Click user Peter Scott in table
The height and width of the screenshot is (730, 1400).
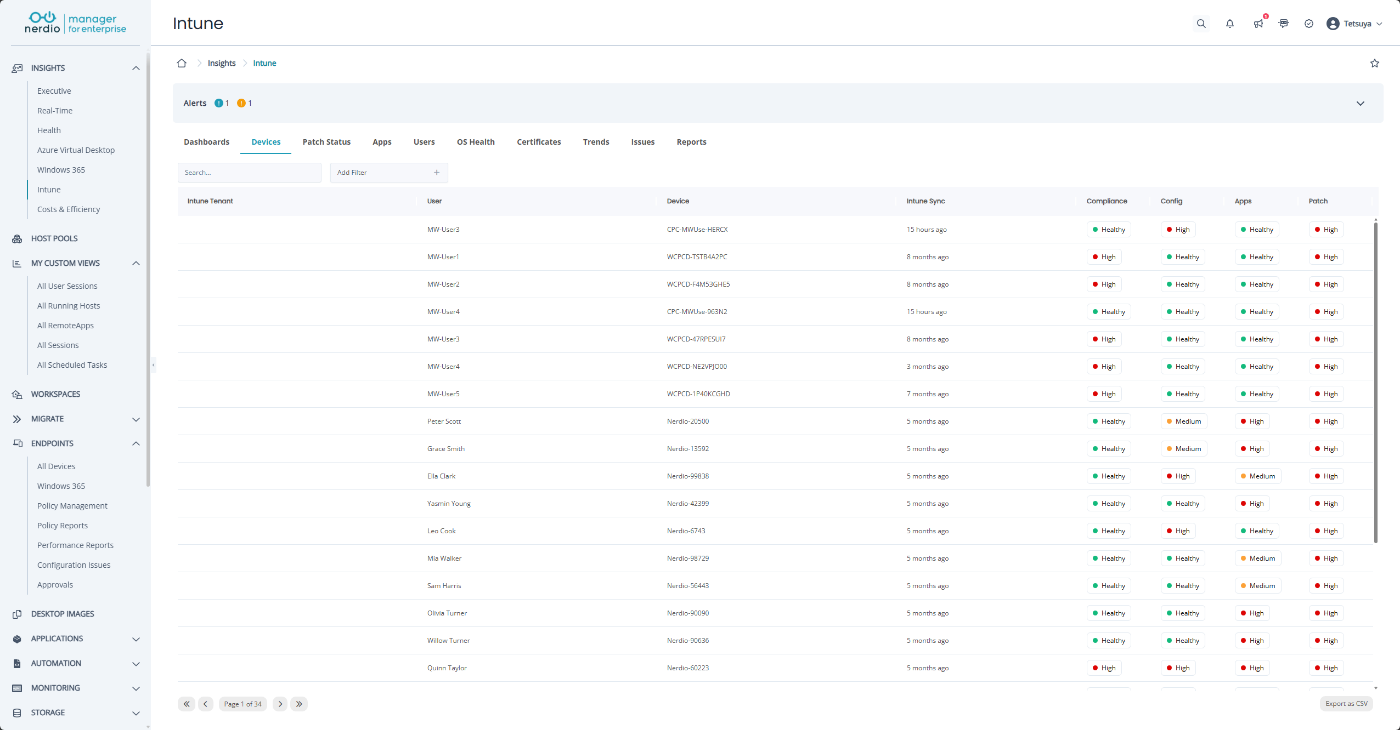[x=444, y=421]
